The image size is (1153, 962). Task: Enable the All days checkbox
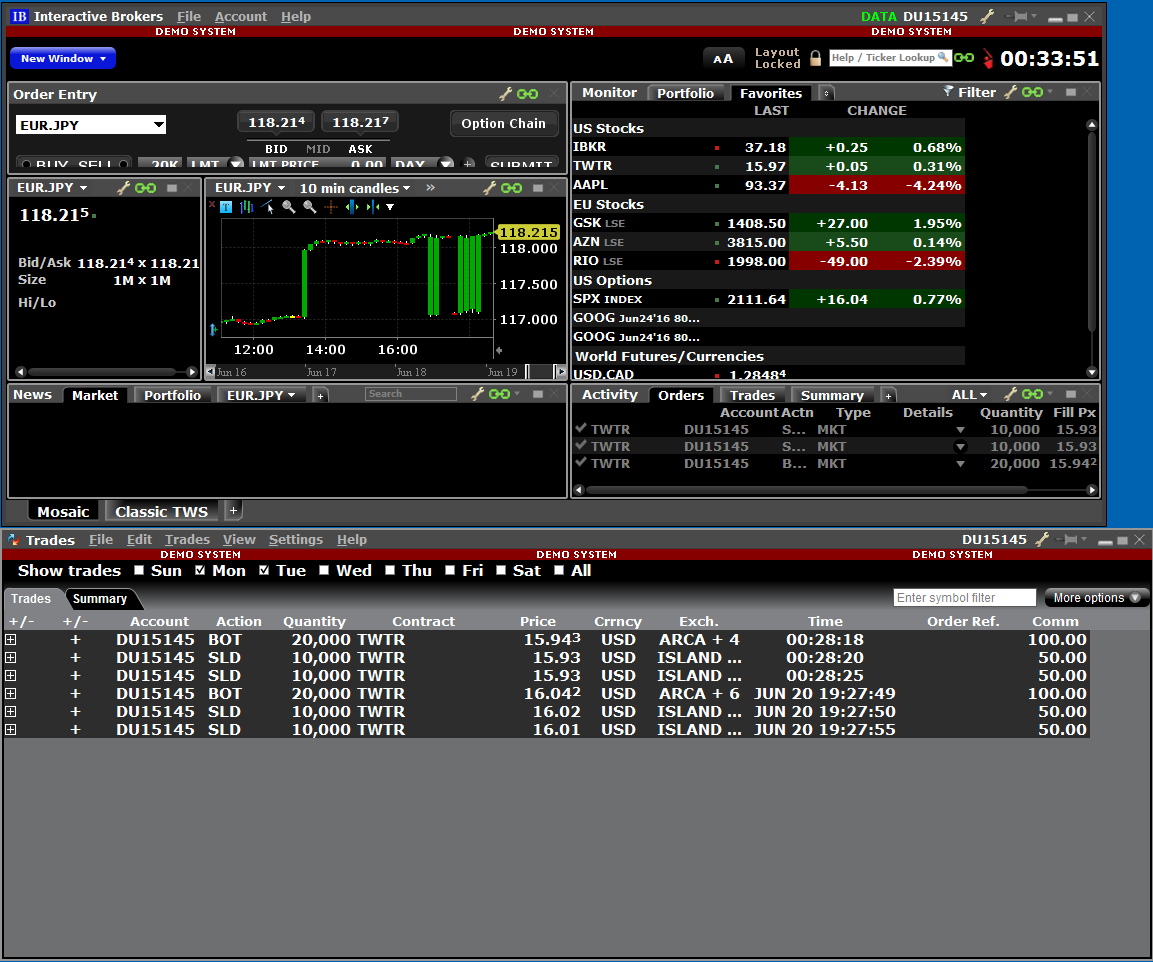(558, 571)
